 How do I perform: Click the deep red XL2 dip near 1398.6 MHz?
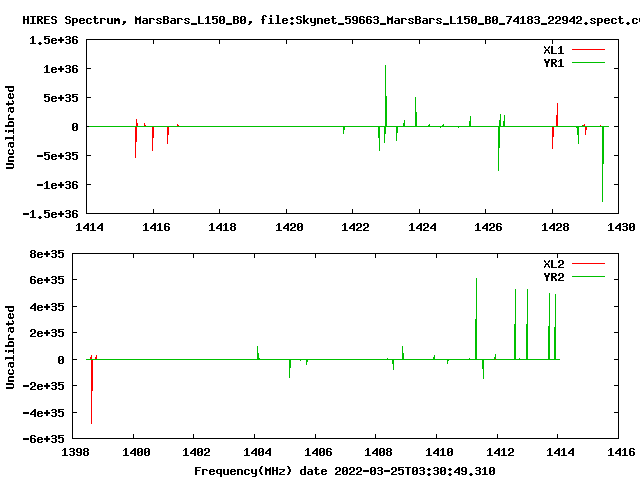click(x=91, y=391)
